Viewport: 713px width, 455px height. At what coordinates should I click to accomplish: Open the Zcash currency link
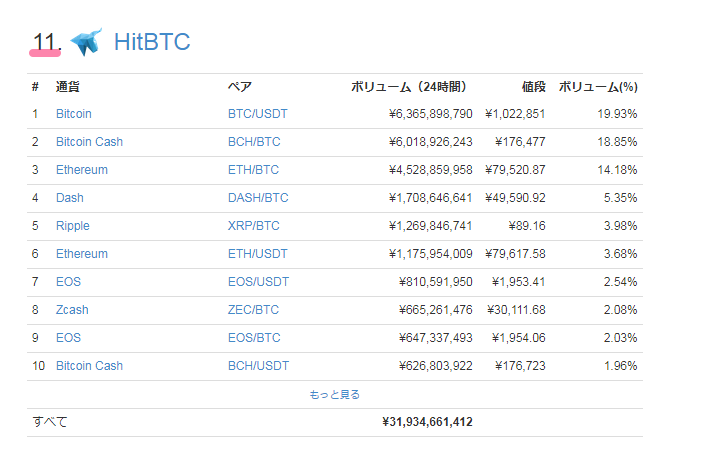tap(72, 310)
